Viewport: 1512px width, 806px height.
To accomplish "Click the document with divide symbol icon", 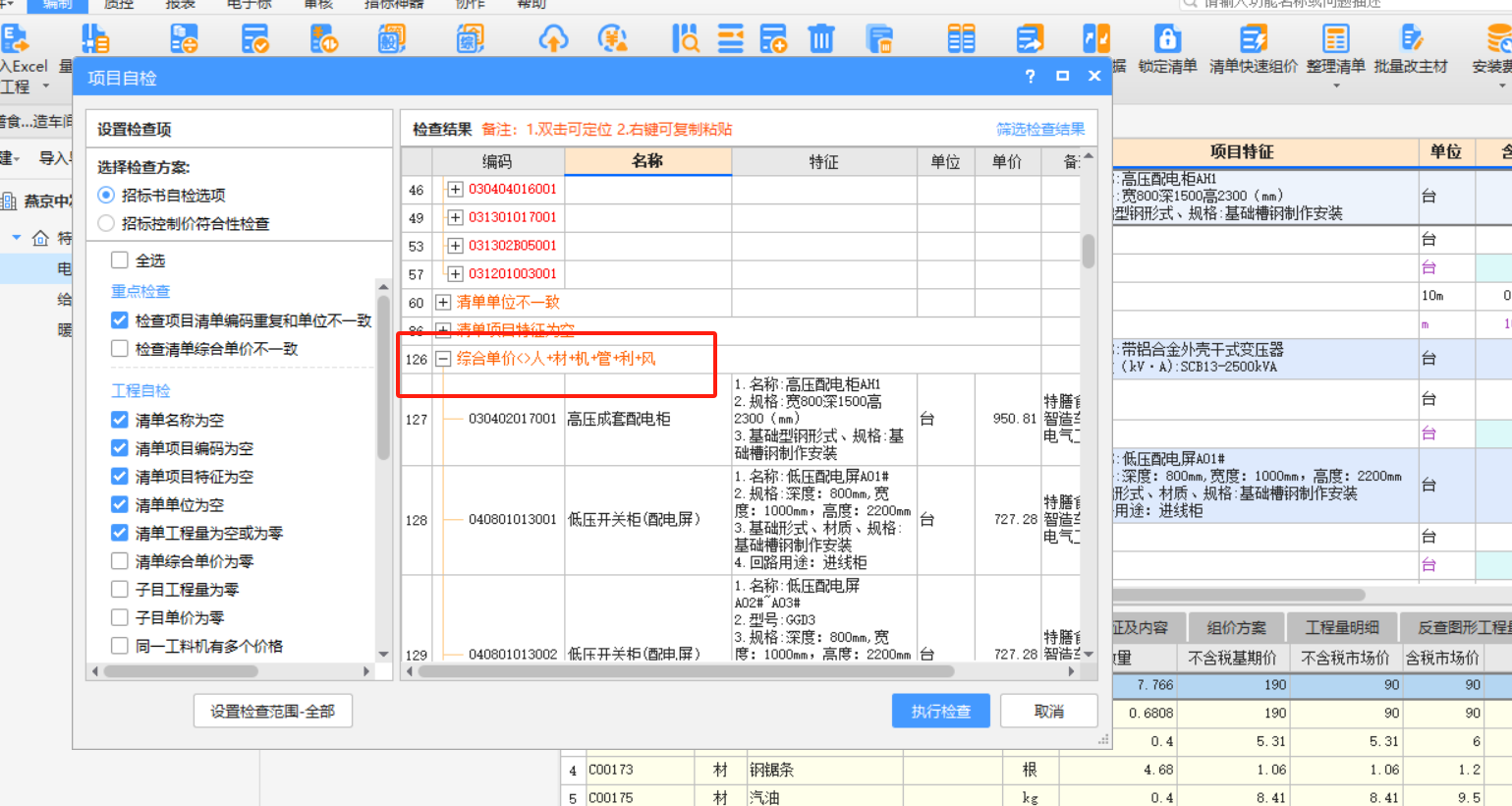I will (184, 39).
